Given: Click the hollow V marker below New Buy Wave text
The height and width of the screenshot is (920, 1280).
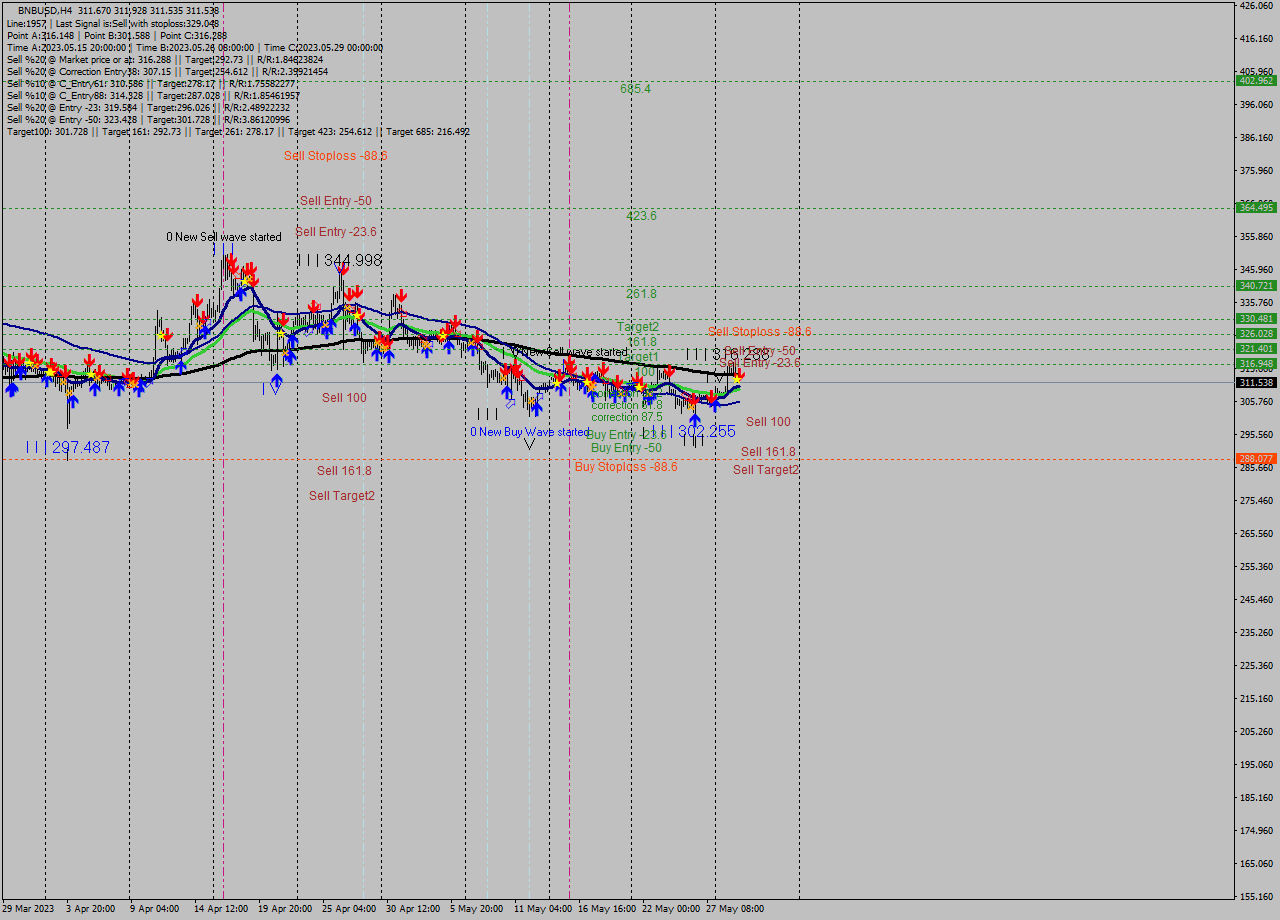Looking at the screenshot, I should [529, 444].
